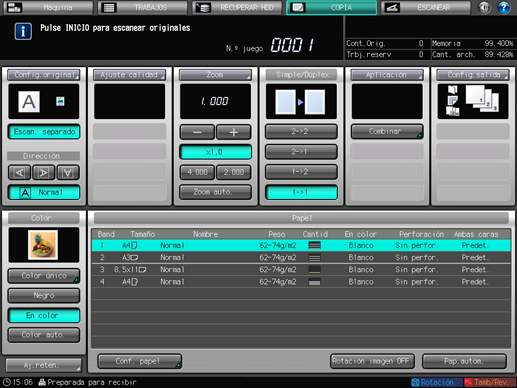Select Normal original direction
This screenshot has width=517, height=388.
coord(44,192)
